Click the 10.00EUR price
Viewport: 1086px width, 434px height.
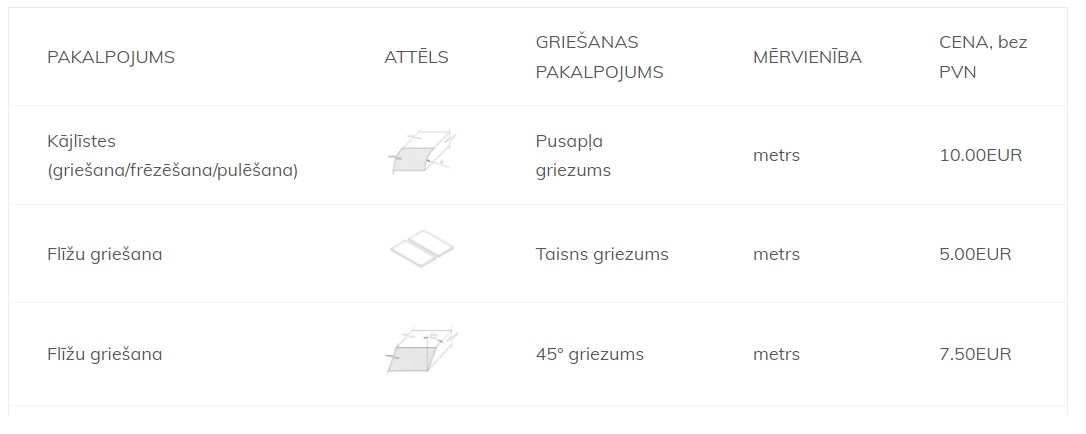point(981,155)
